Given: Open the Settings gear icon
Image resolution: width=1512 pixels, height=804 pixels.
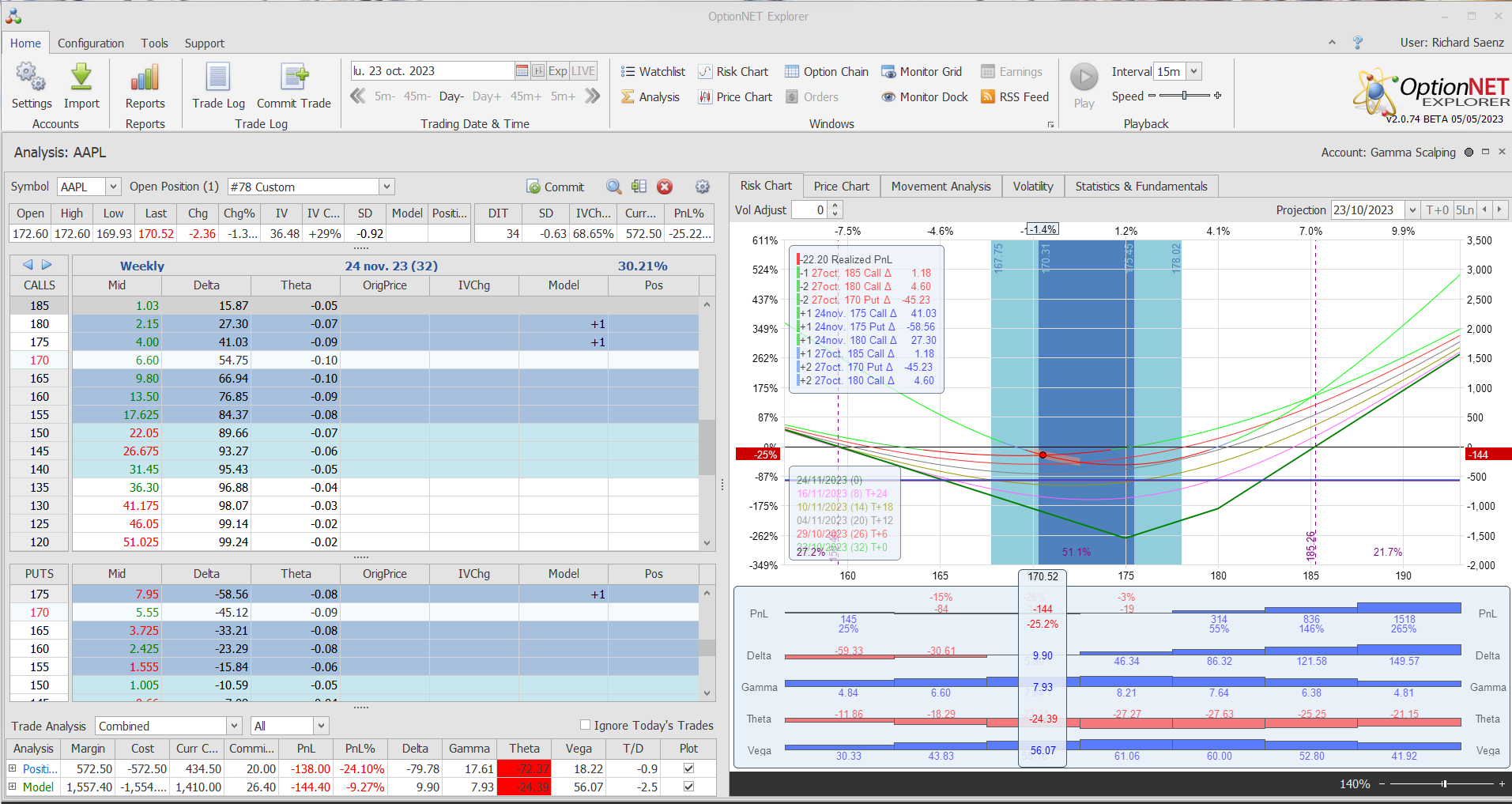Looking at the screenshot, I should (31, 77).
